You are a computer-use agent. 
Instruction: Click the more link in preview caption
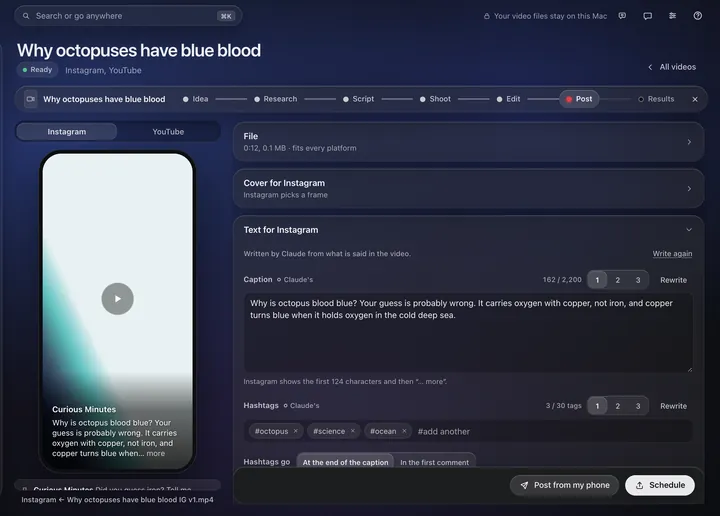tap(156, 454)
